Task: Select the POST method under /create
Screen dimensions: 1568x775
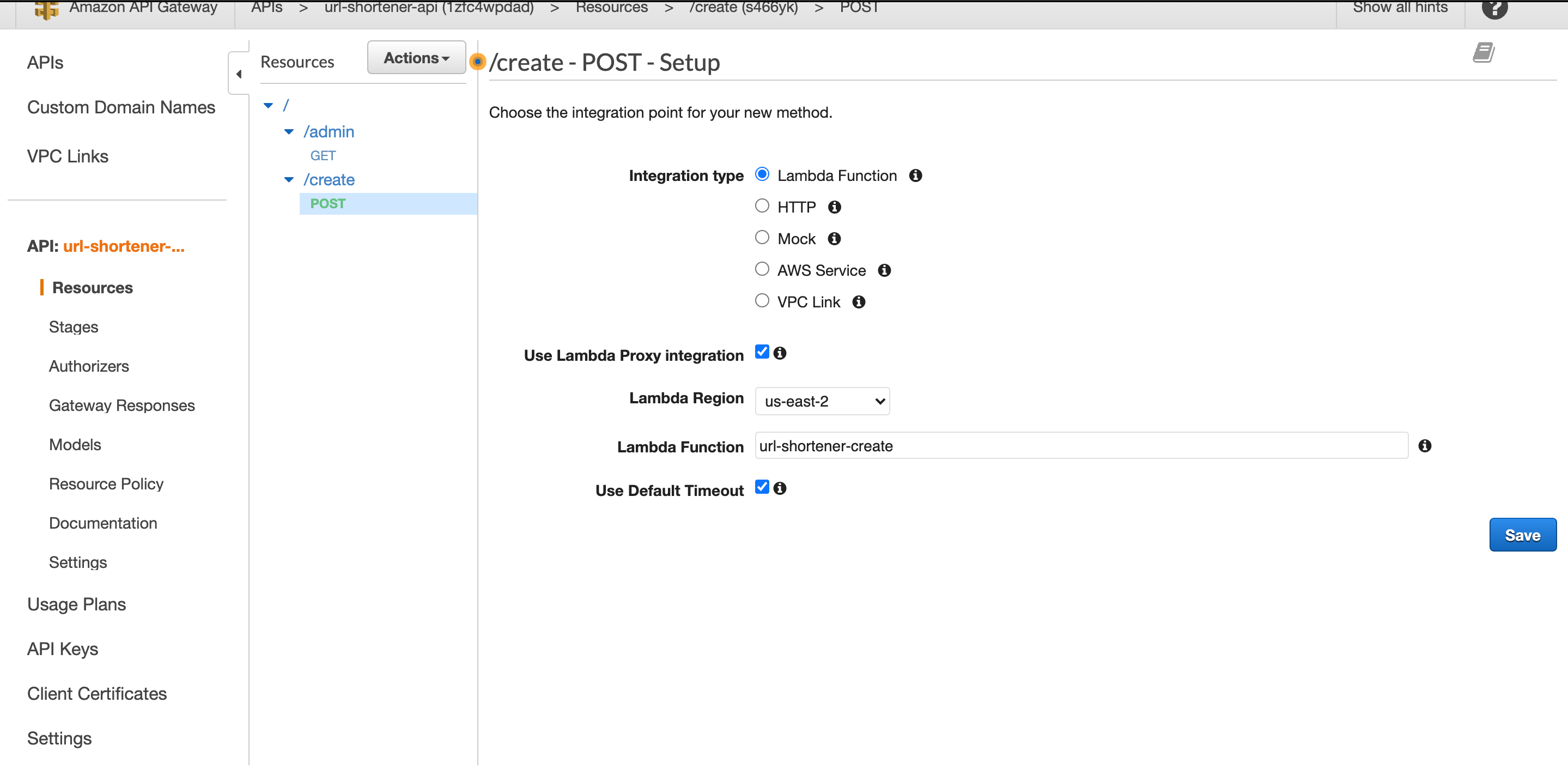Action: click(x=327, y=203)
